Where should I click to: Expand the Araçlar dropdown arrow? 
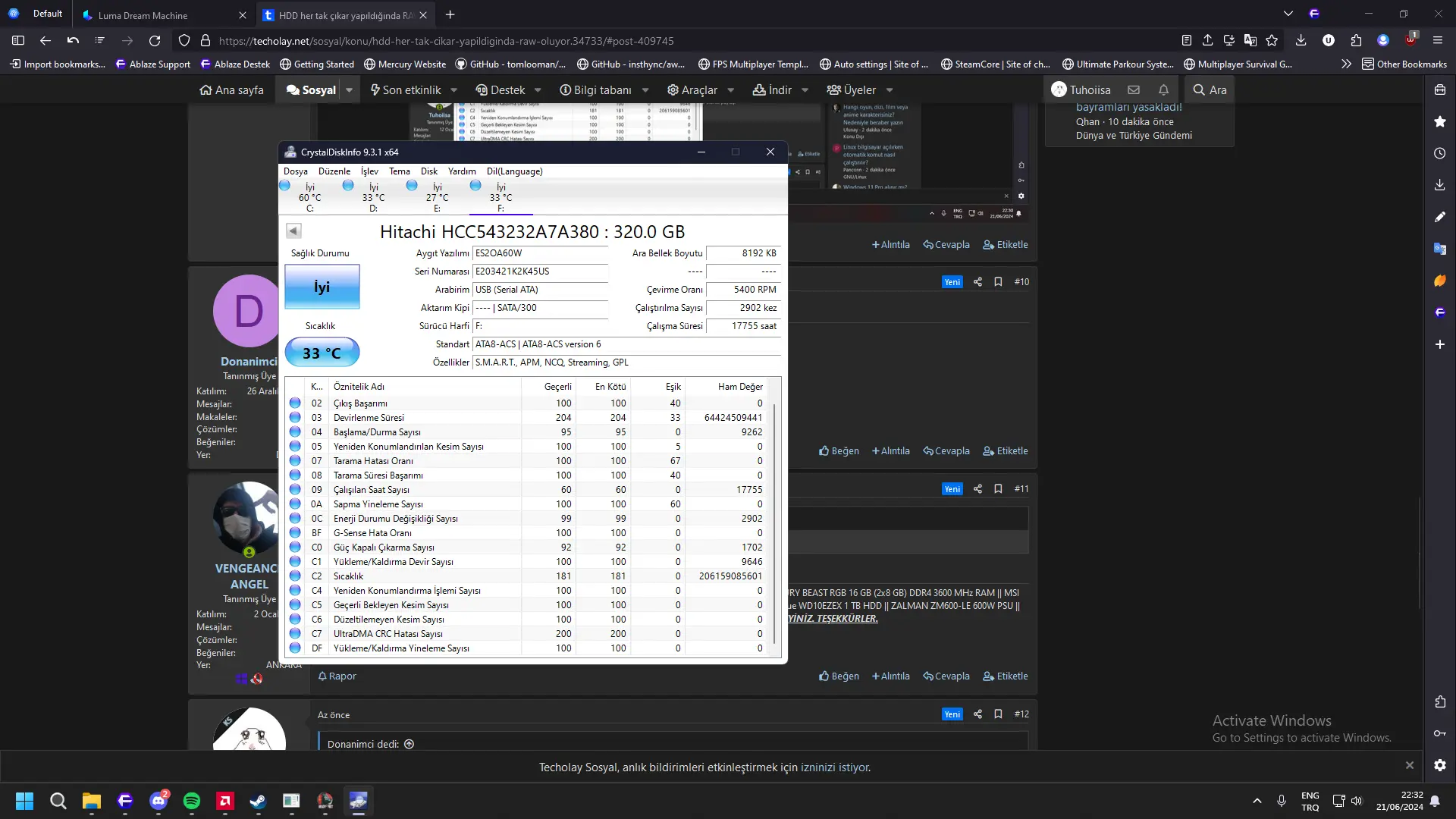(x=731, y=89)
